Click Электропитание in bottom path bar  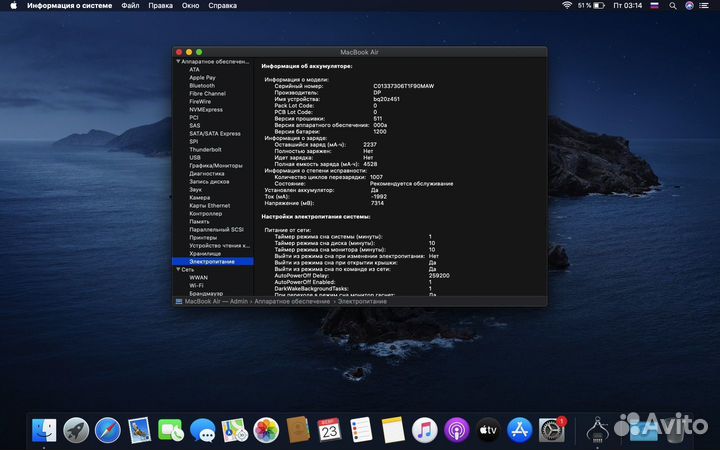tap(362, 301)
